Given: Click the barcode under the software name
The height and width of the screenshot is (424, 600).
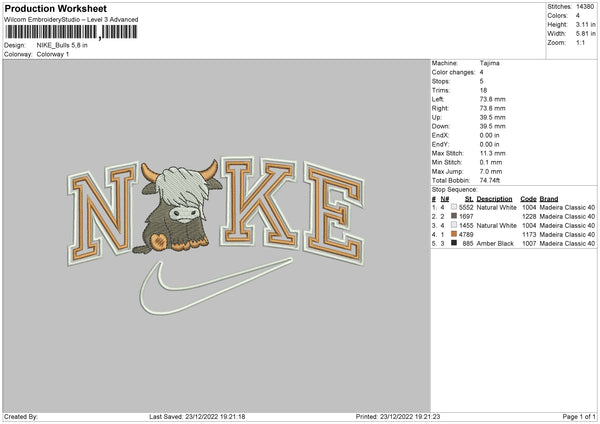Looking at the screenshot, I should point(71,32).
